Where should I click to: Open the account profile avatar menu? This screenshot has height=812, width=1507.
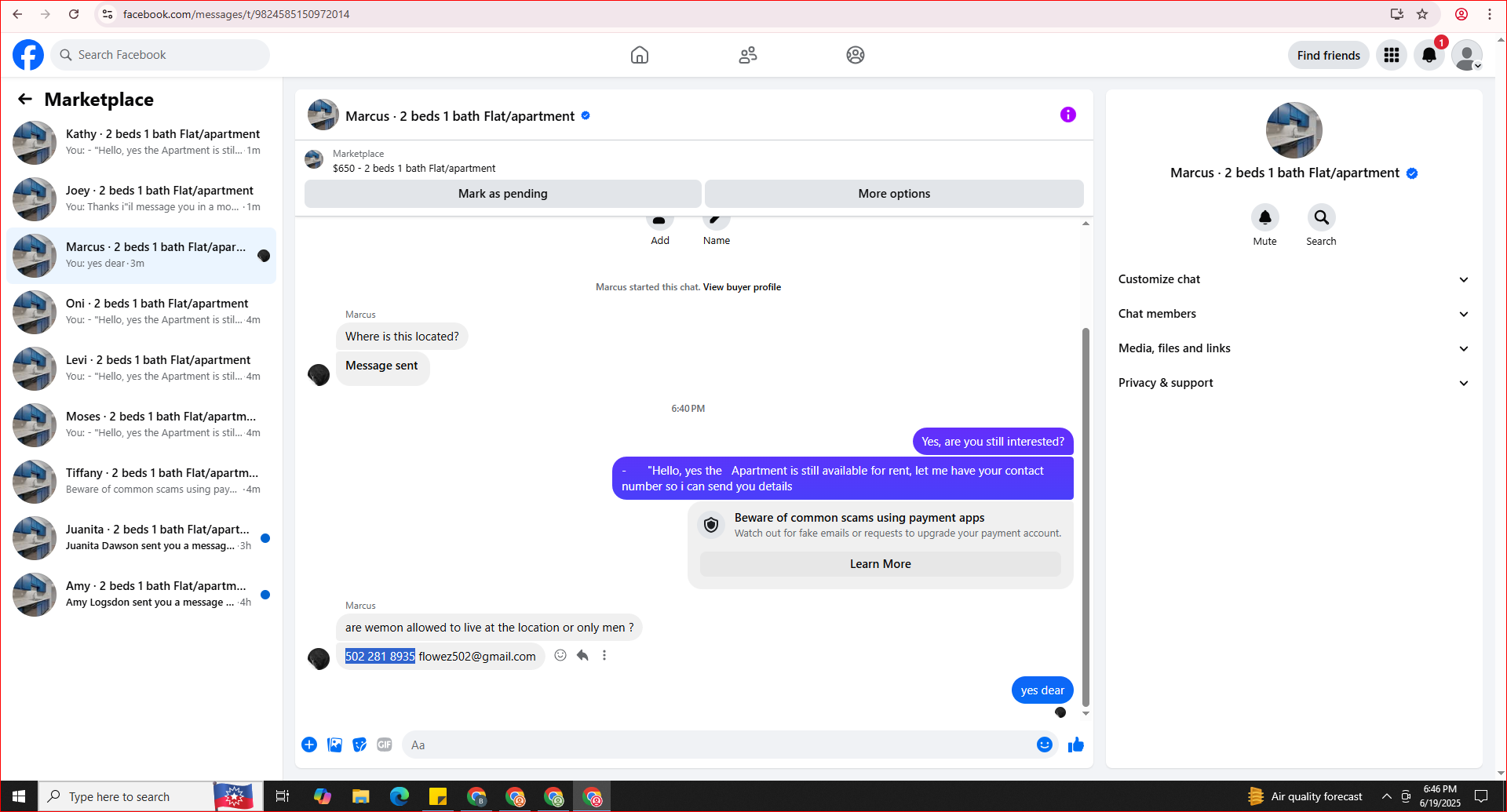[1467, 55]
